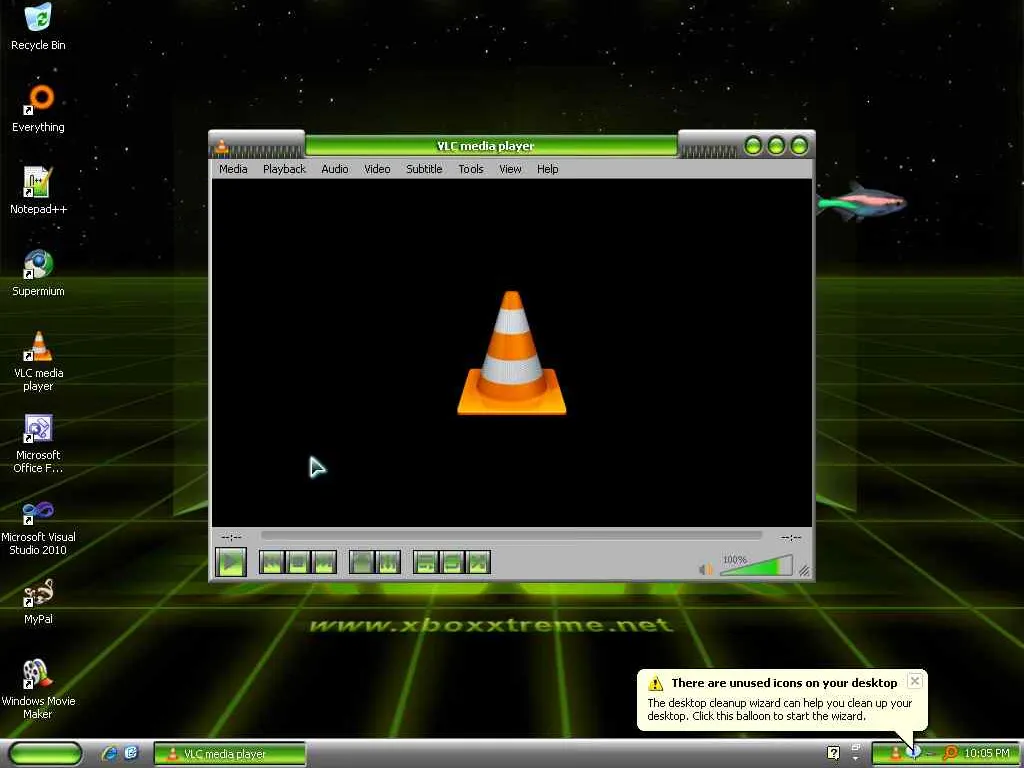
Task: Open the Tools menu
Action: 471,169
